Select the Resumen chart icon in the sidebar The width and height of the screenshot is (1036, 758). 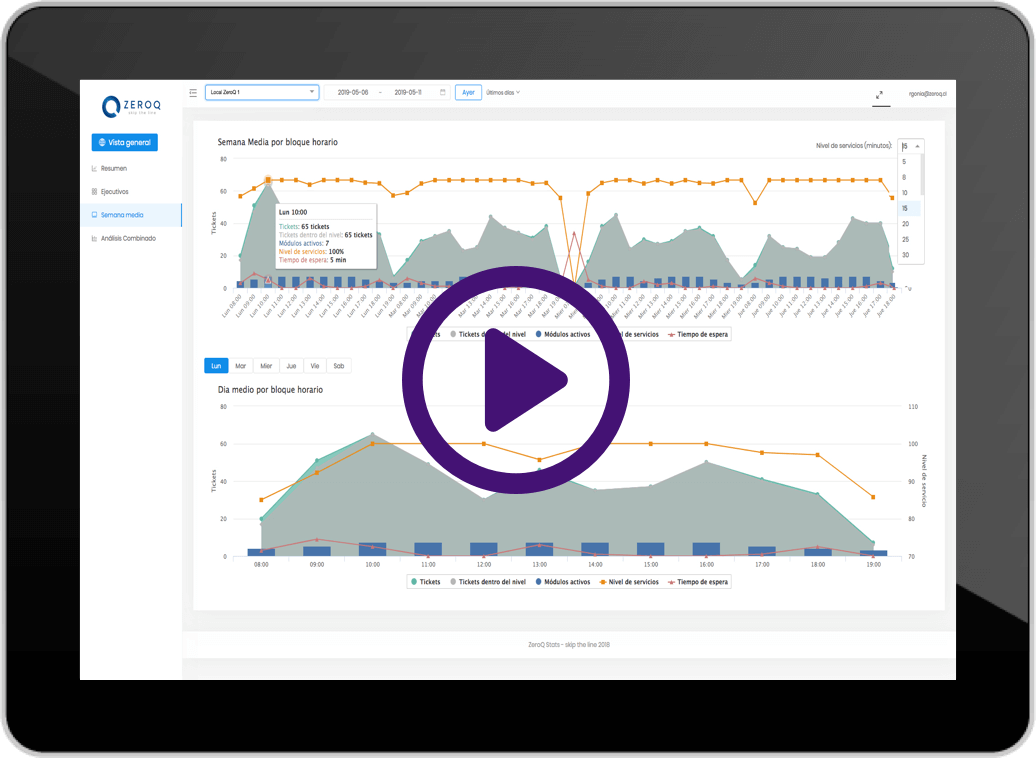[93, 168]
